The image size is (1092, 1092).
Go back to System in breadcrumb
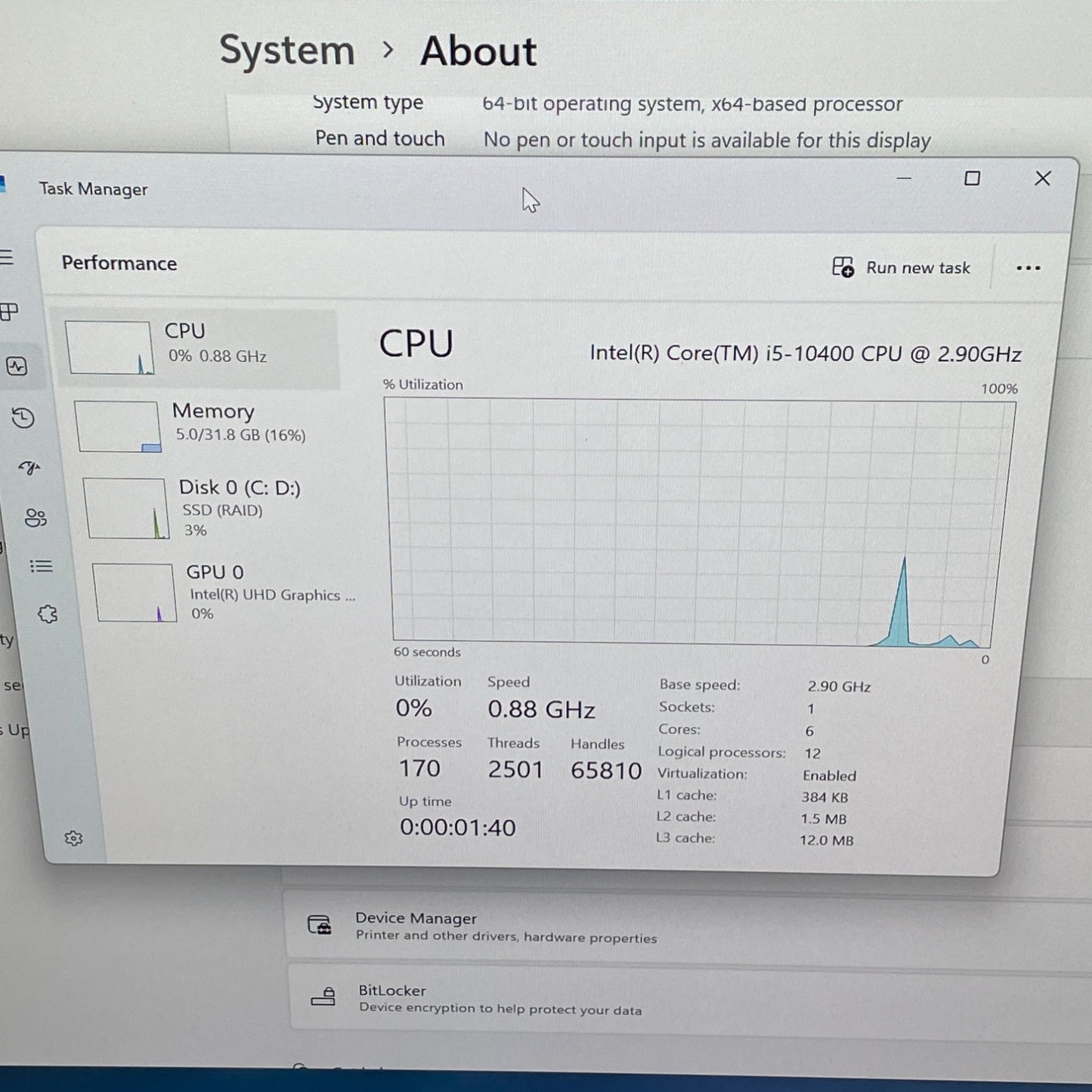287,51
